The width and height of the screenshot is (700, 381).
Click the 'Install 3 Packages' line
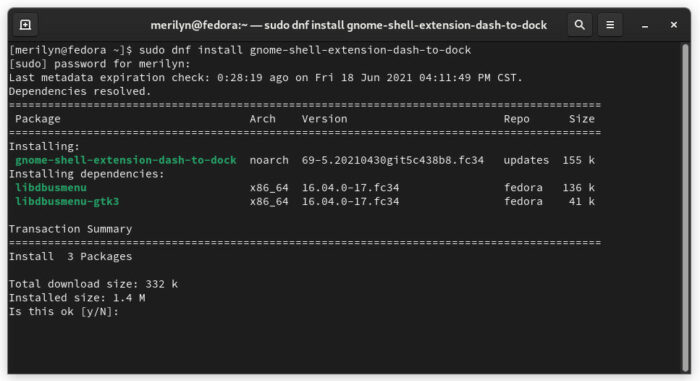tap(70, 257)
